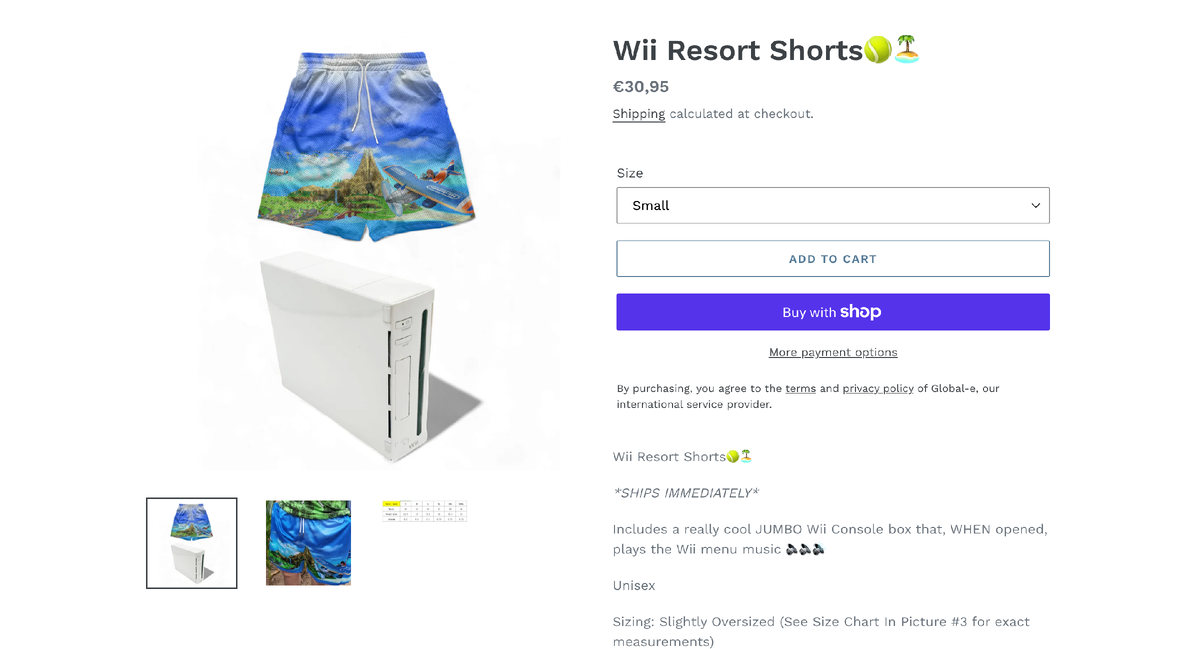Click the SHIPS IMMEDIATELY text
The width and height of the screenshot is (1200, 649).
pos(686,493)
